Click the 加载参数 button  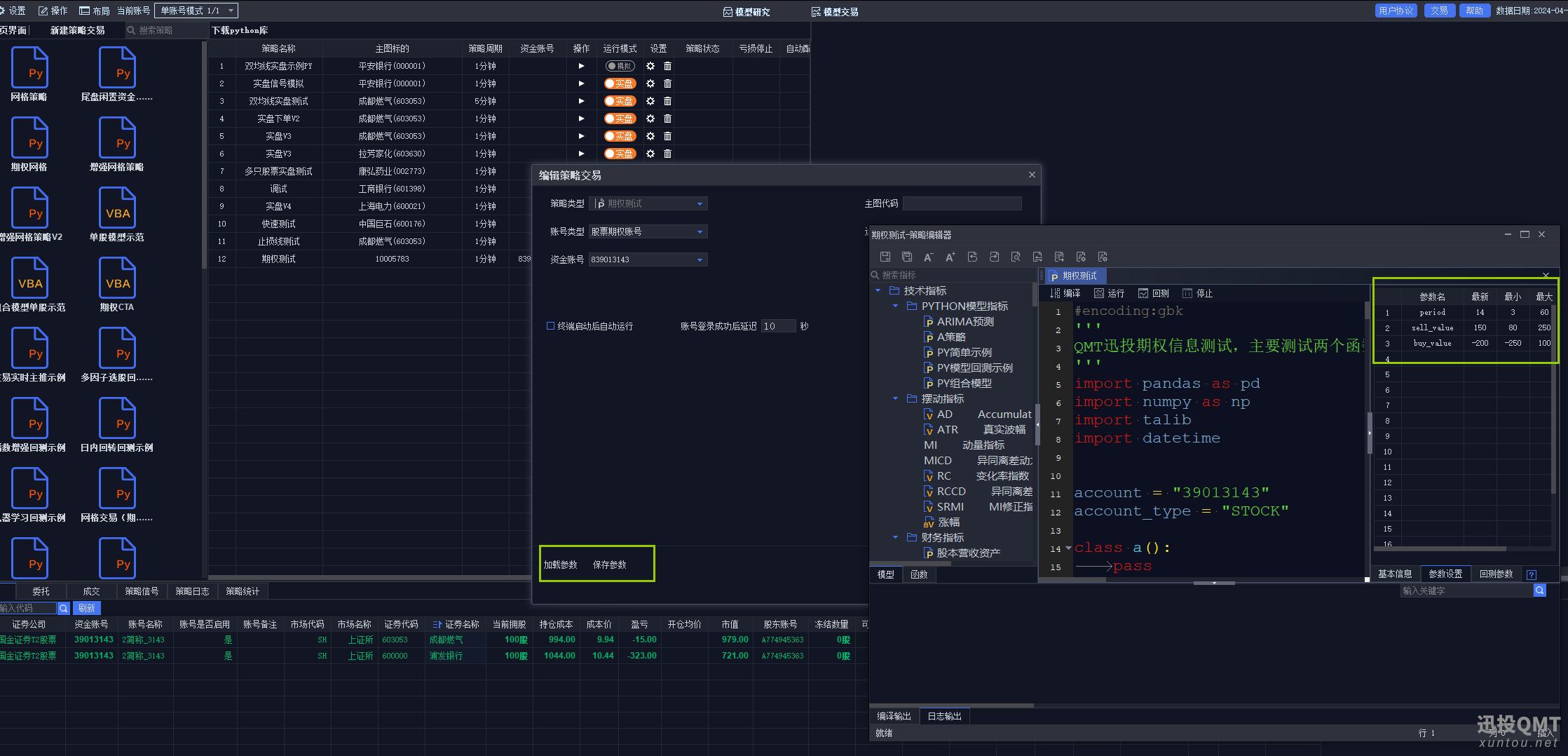[x=560, y=565]
